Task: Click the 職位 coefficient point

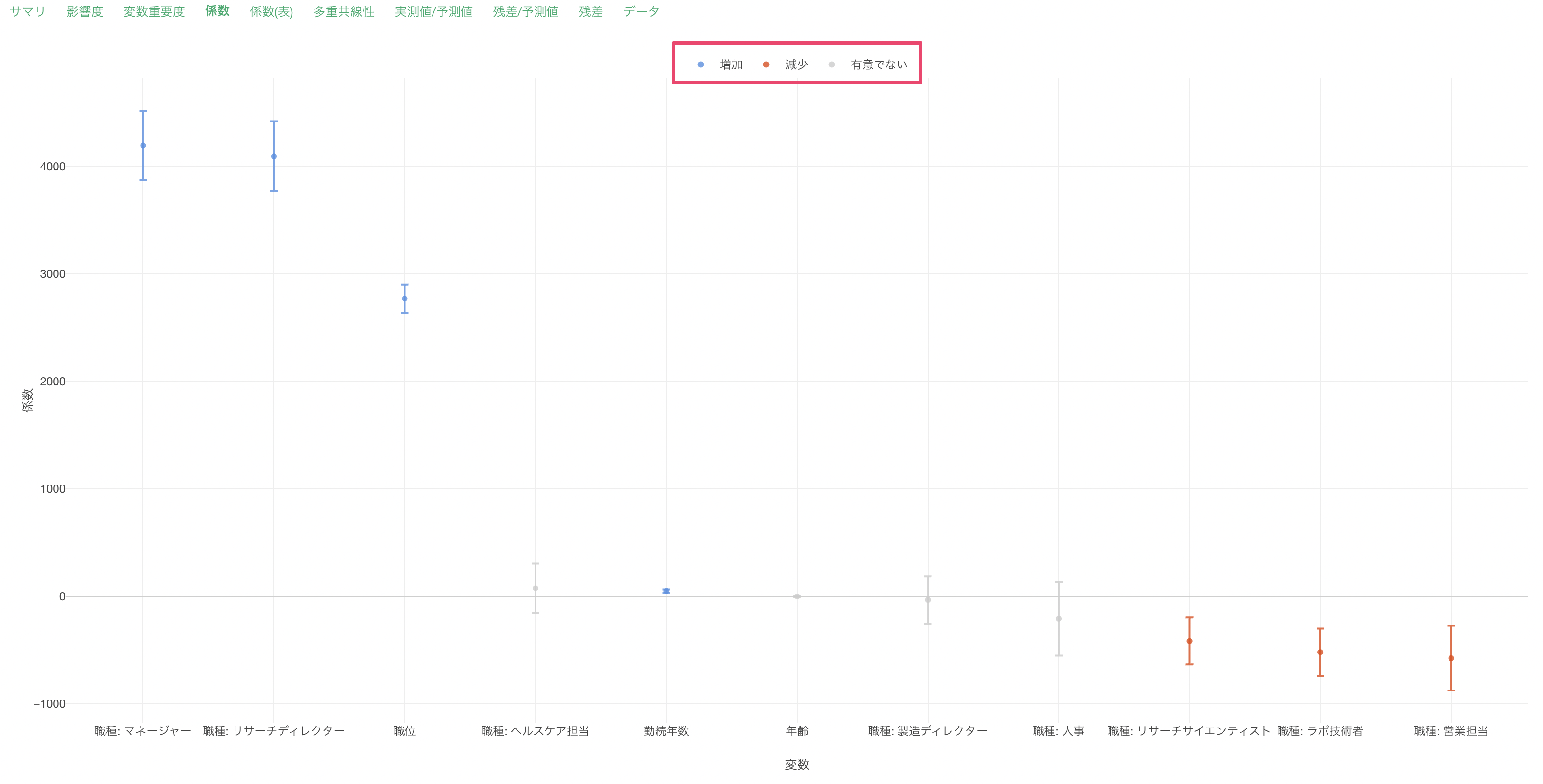Action: coord(405,299)
